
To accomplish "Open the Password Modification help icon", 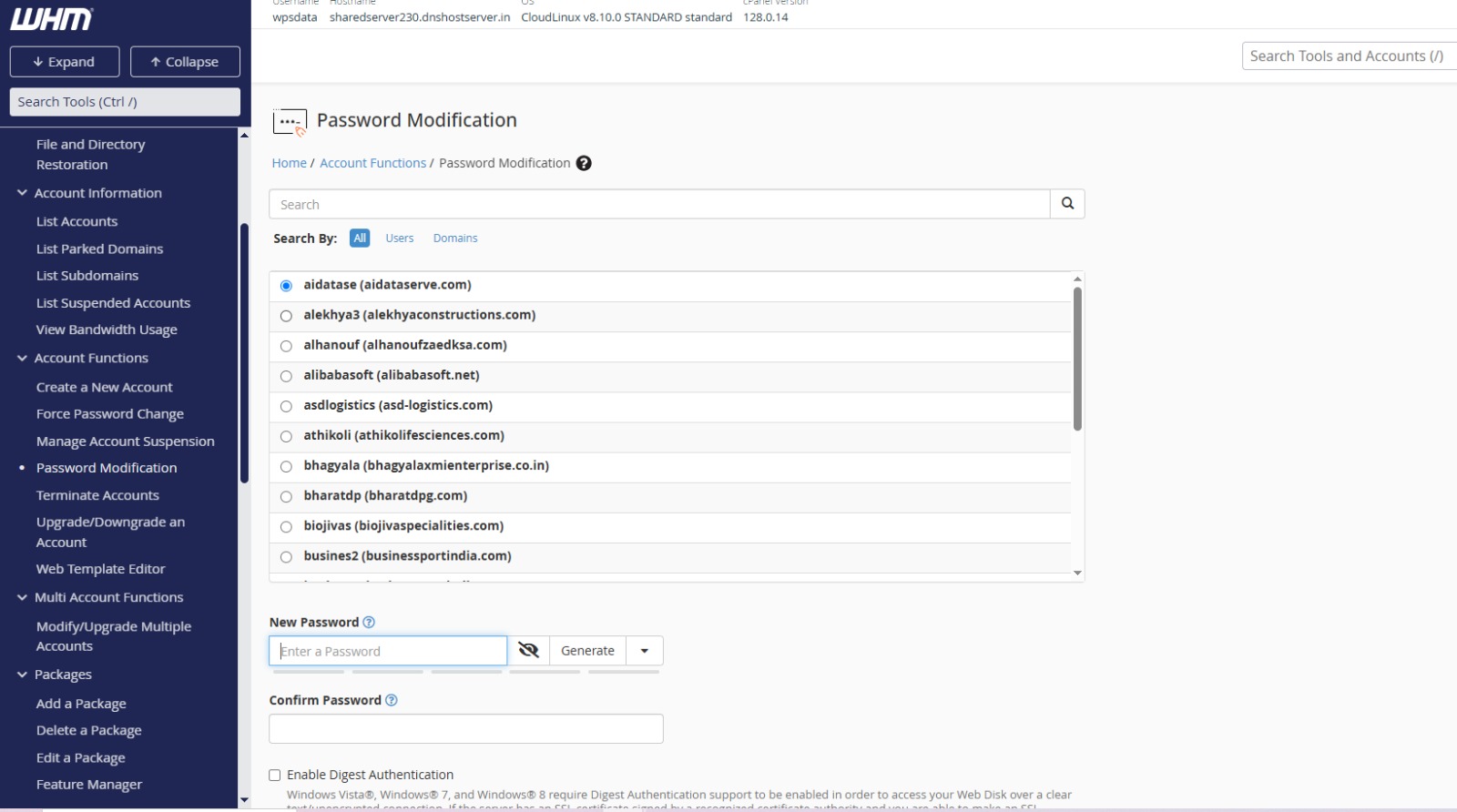I will [x=584, y=163].
